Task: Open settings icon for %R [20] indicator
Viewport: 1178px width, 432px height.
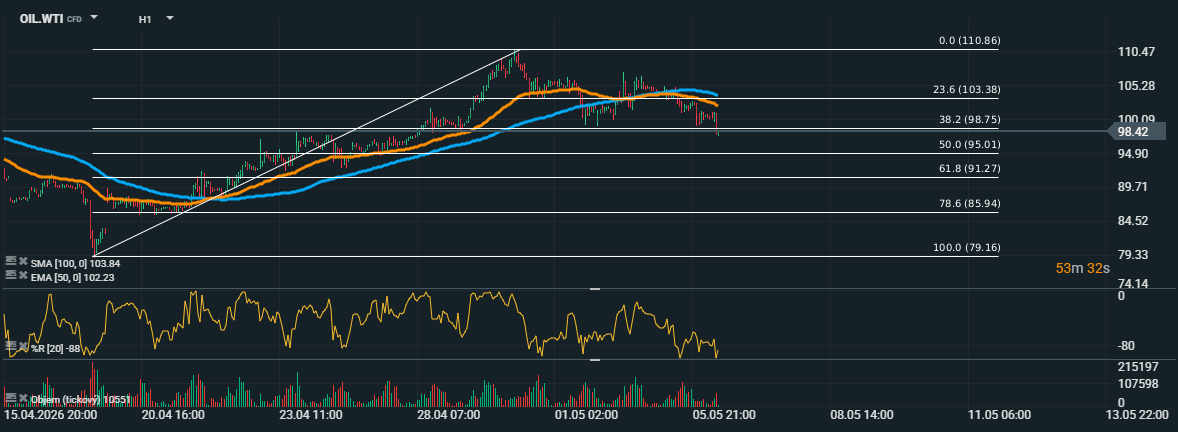Action: tap(11, 346)
